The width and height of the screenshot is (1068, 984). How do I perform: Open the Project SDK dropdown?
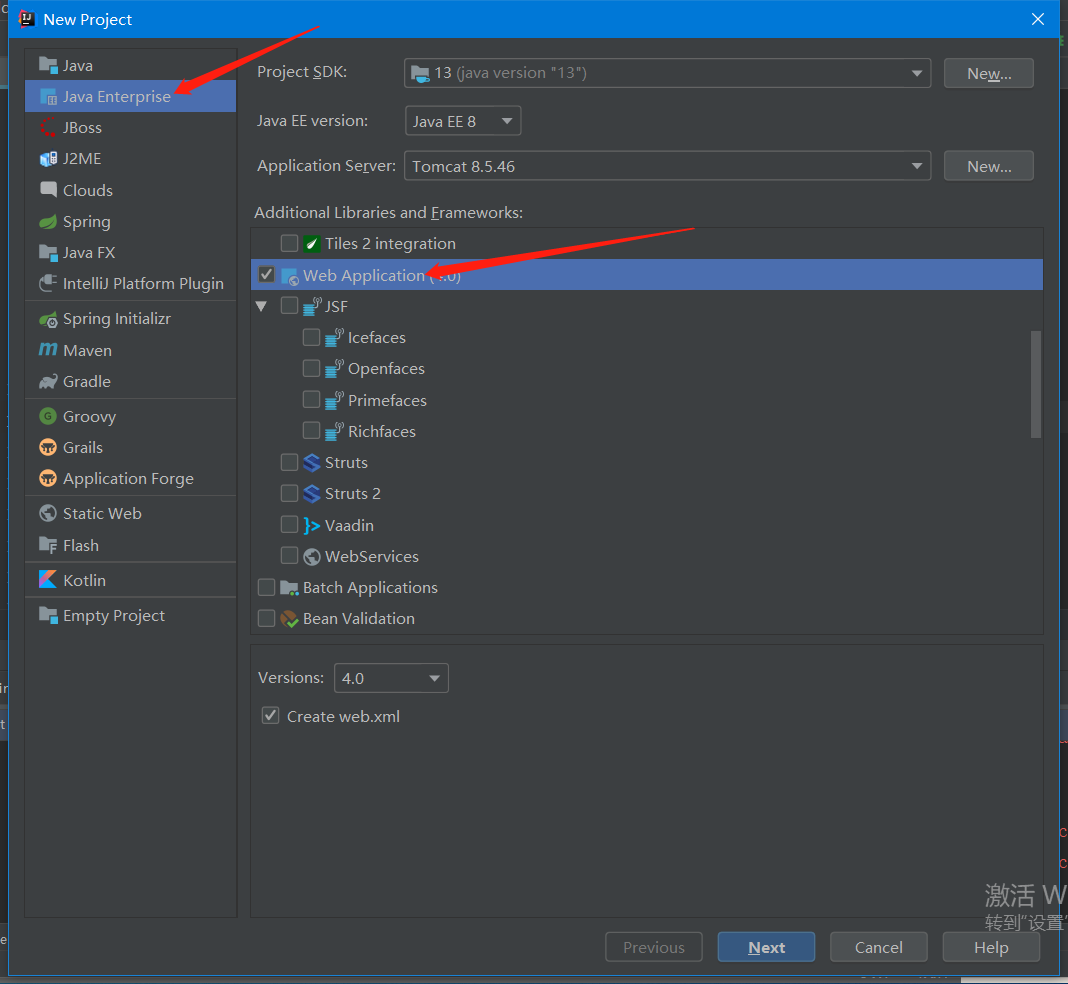[x=668, y=73]
